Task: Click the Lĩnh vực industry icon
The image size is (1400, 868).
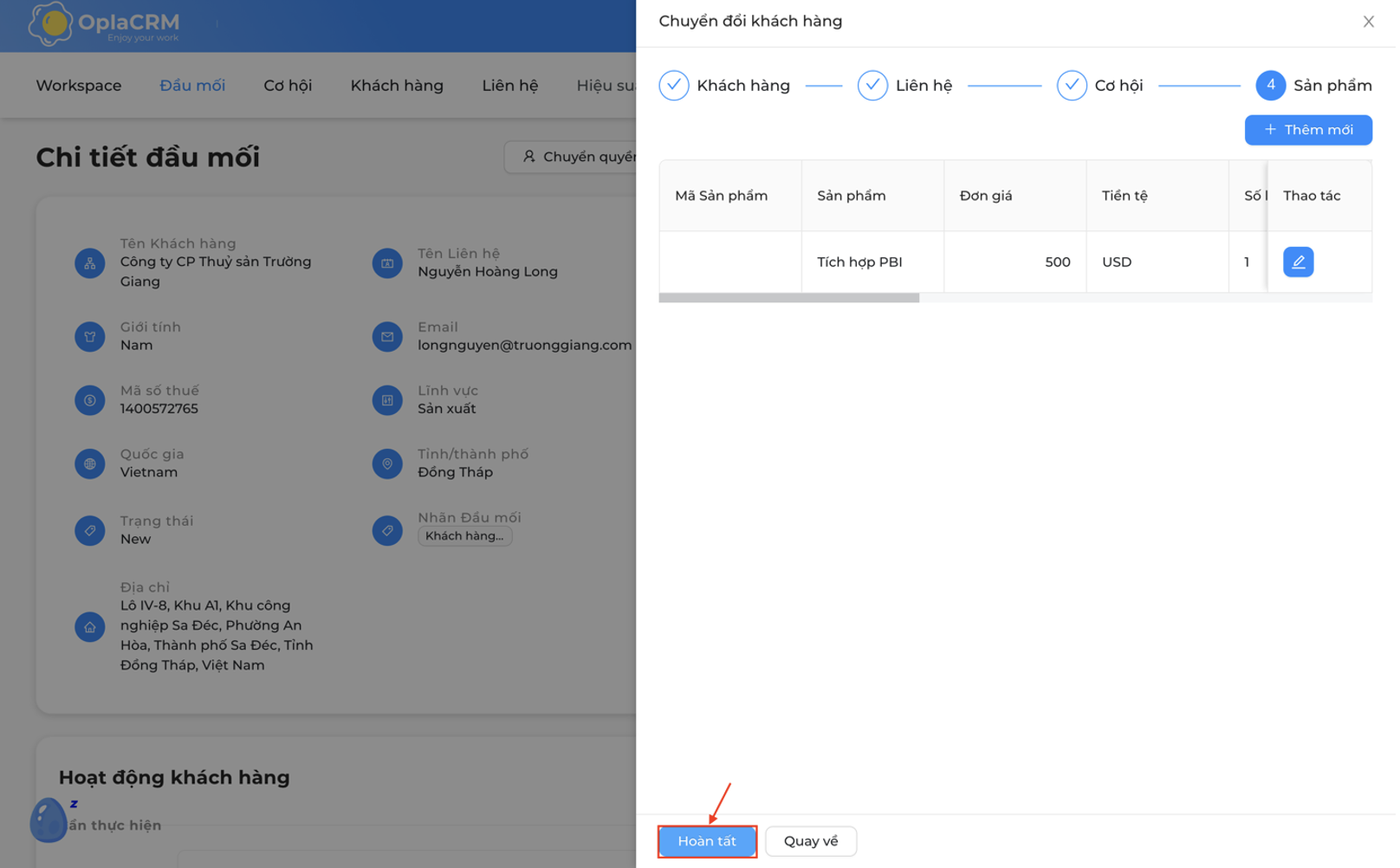Action: (x=388, y=401)
